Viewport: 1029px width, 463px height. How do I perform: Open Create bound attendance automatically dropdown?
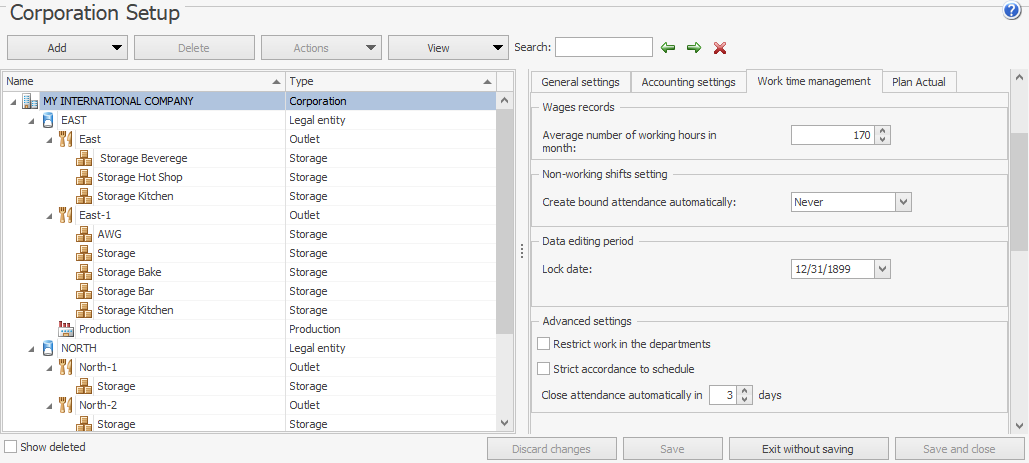[903, 202]
